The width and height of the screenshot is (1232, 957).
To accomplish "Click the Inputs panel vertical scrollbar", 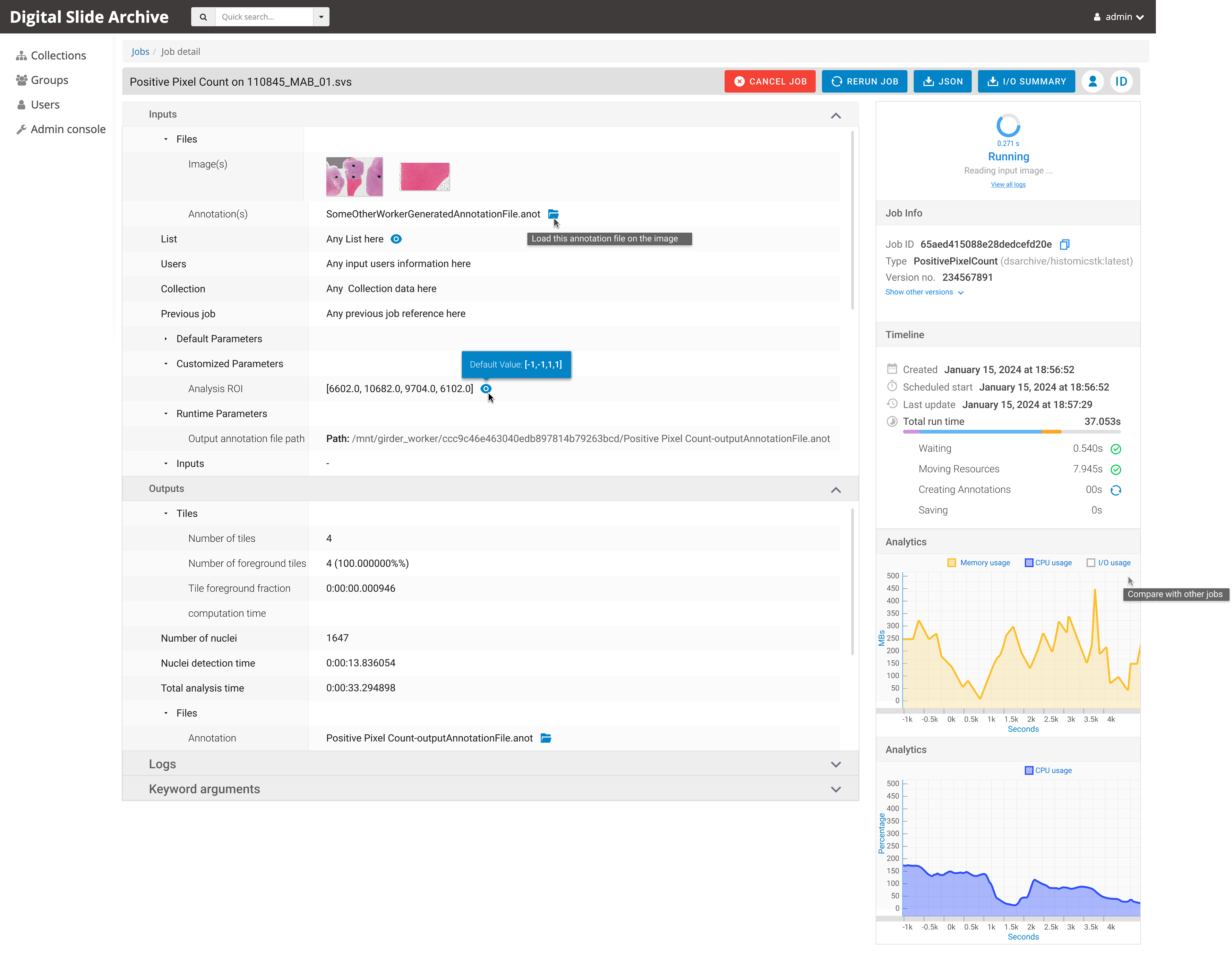I will (x=852, y=220).
